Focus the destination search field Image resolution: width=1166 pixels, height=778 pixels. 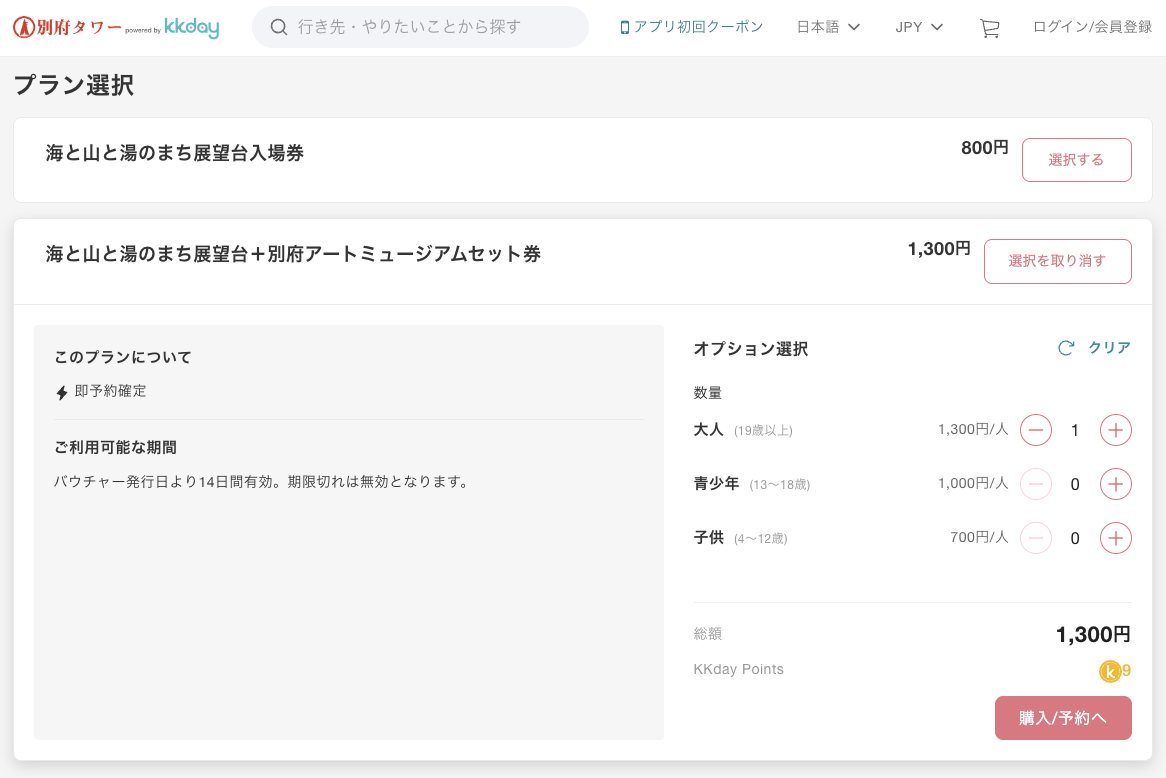pyautogui.click(x=430, y=27)
